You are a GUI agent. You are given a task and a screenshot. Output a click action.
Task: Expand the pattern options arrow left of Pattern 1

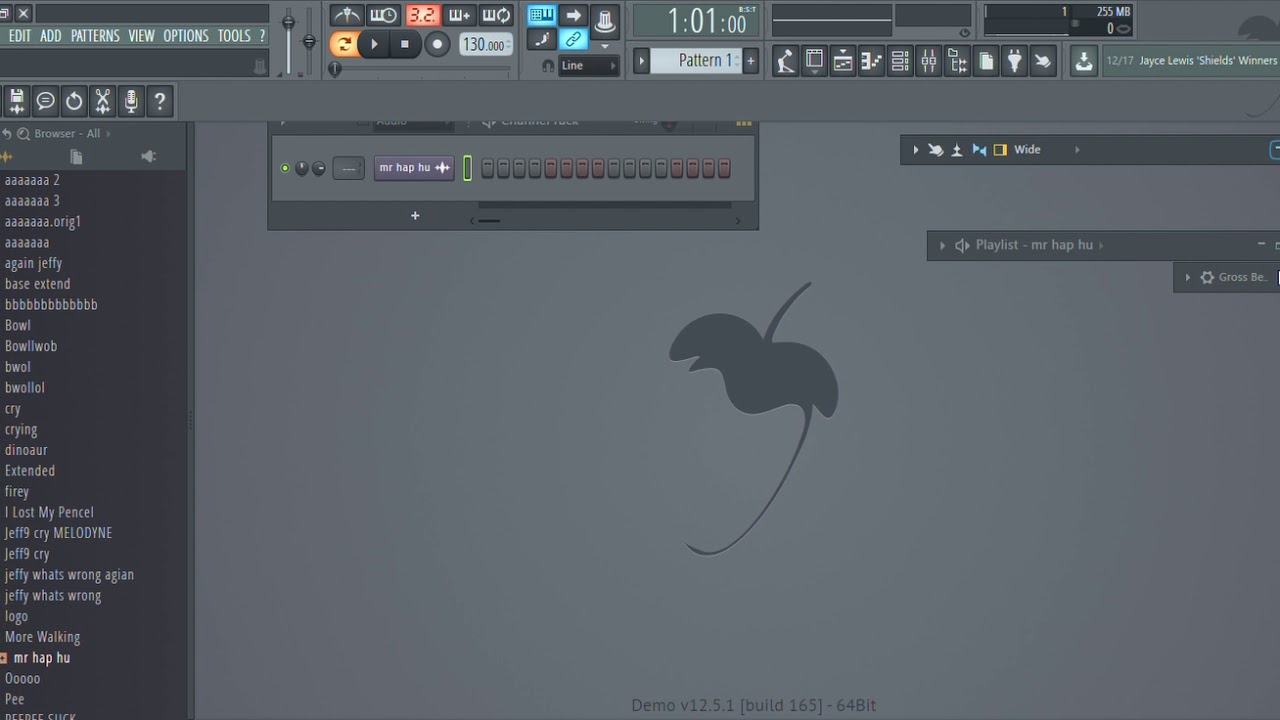point(642,61)
